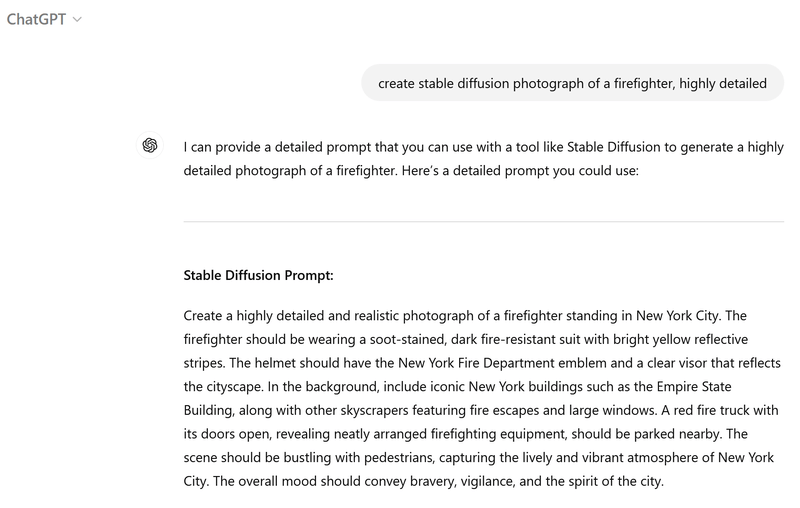Click the words "New York Fire Department emblem"
800x508 pixels.
(x=486, y=363)
